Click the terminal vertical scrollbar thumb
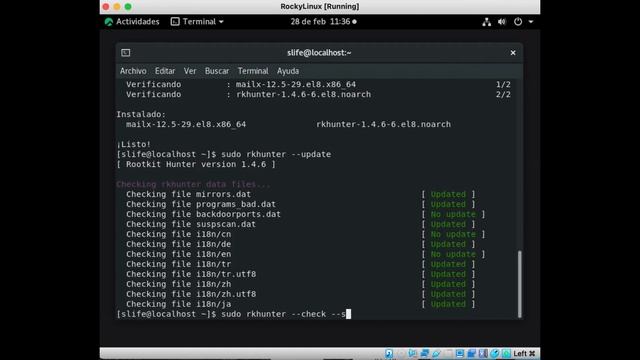The height and width of the screenshot is (360, 640). (x=519, y=284)
